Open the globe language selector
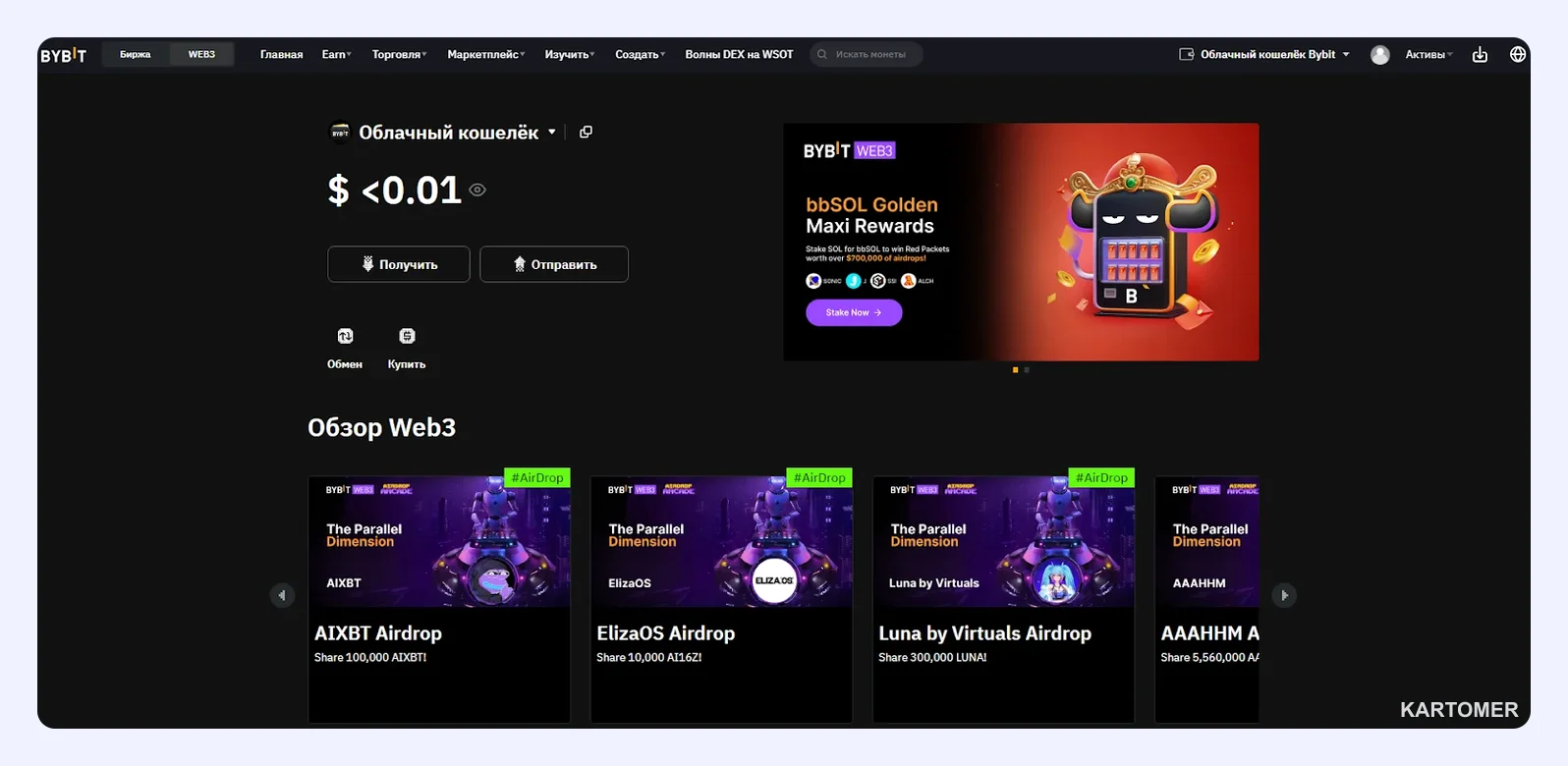 point(1518,55)
